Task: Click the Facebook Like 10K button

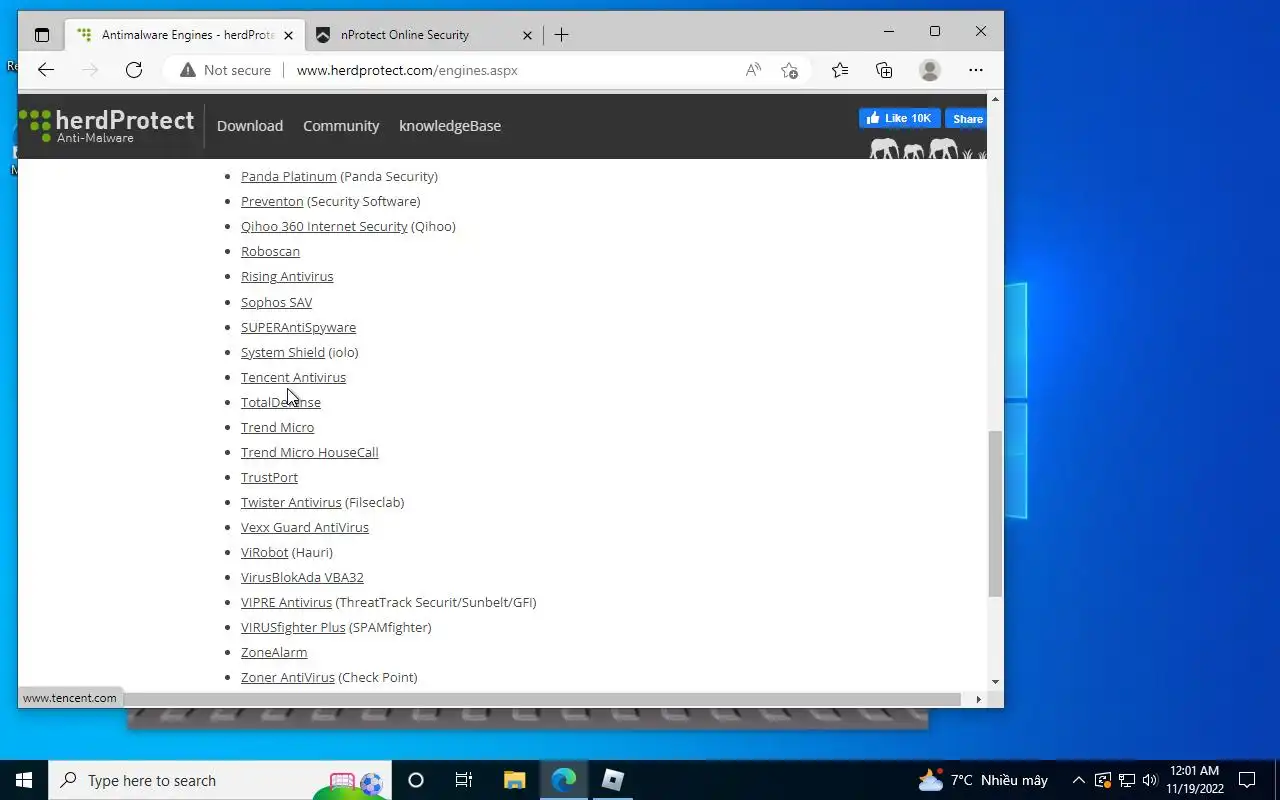Action: (x=899, y=118)
